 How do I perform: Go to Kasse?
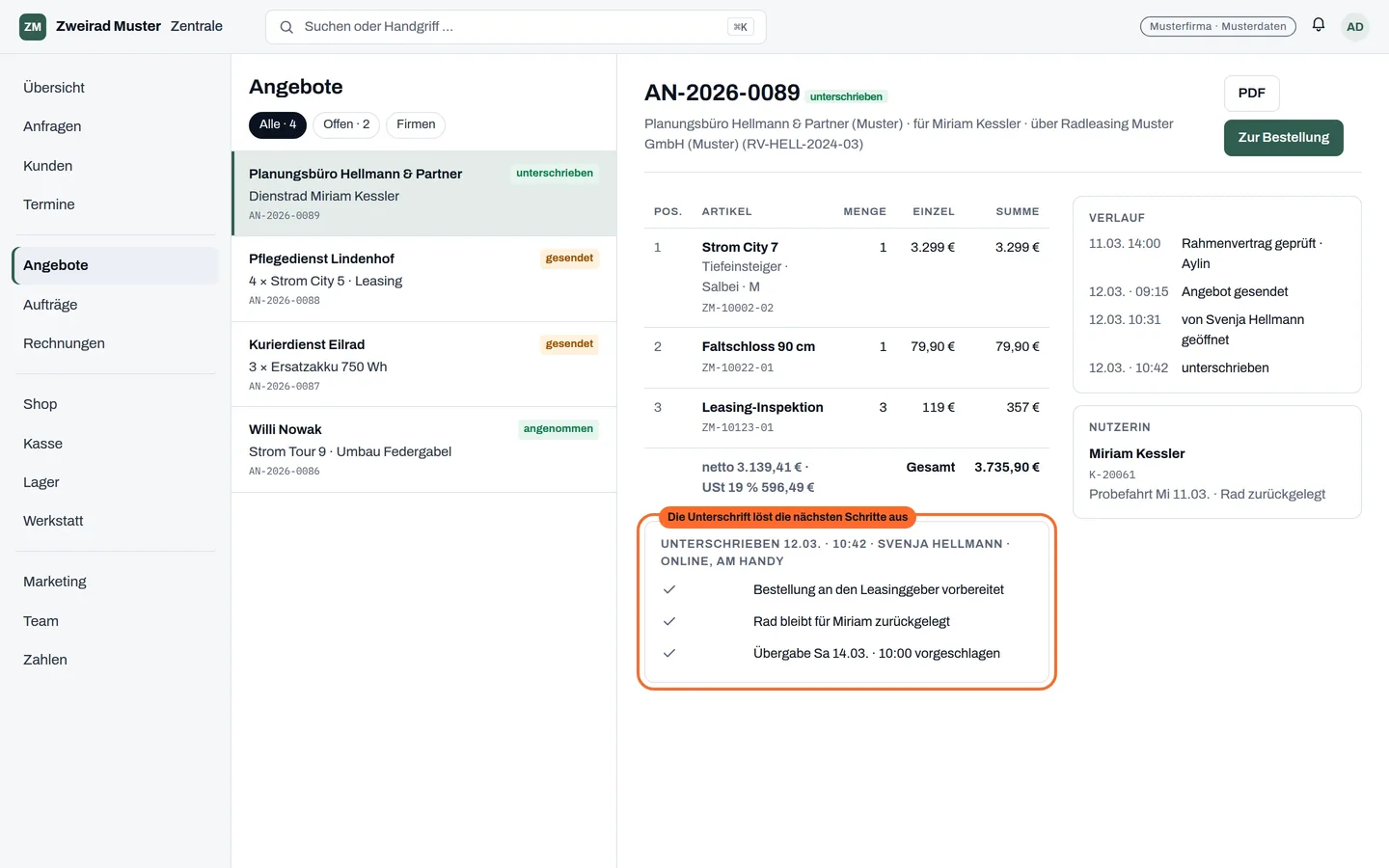tap(116, 444)
